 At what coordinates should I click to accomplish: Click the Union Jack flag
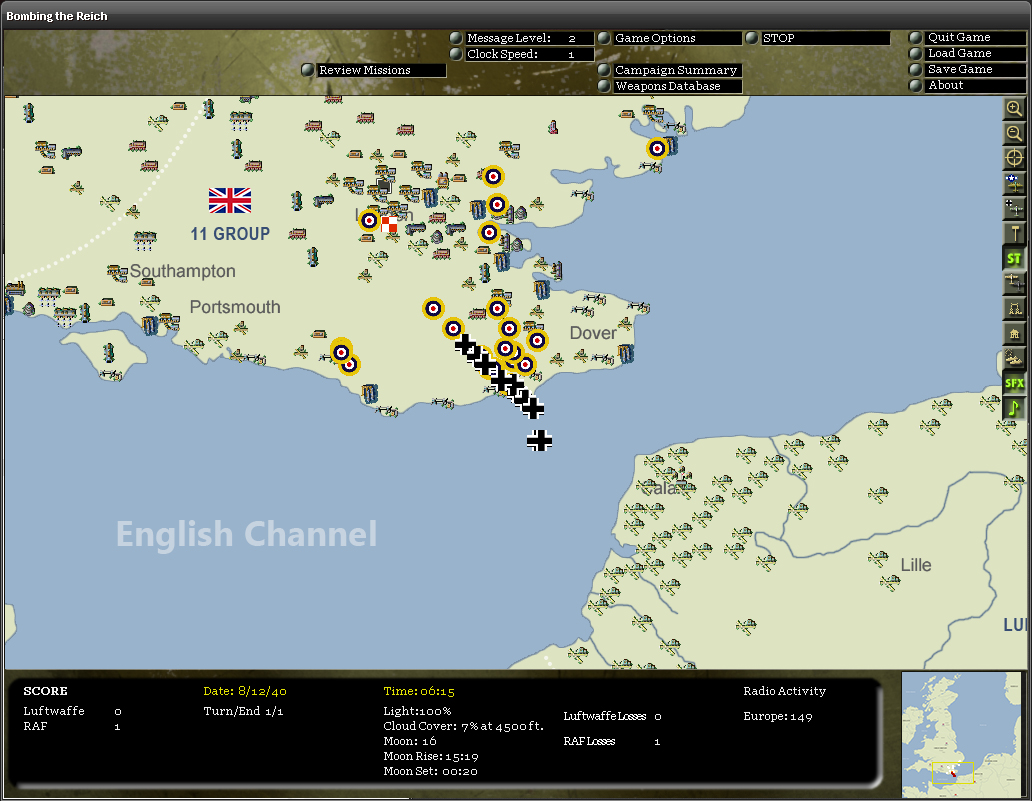(230, 200)
